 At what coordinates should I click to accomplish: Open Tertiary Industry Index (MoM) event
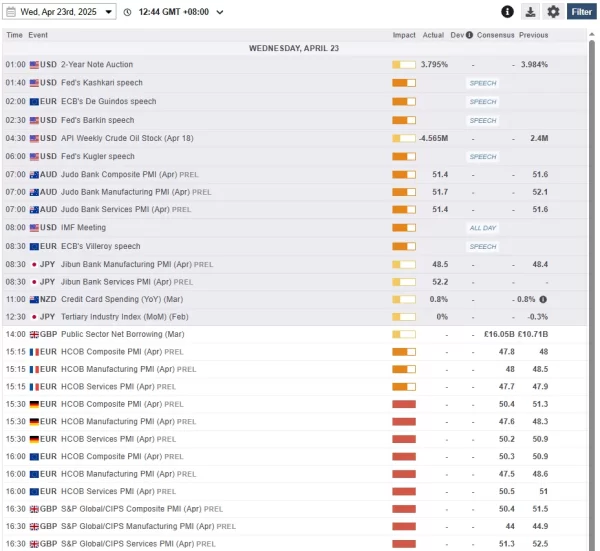tap(125, 317)
